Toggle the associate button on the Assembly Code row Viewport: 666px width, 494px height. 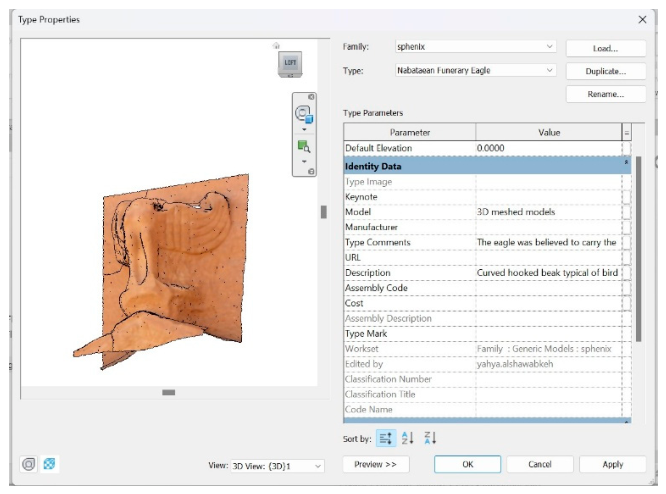point(626,288)
